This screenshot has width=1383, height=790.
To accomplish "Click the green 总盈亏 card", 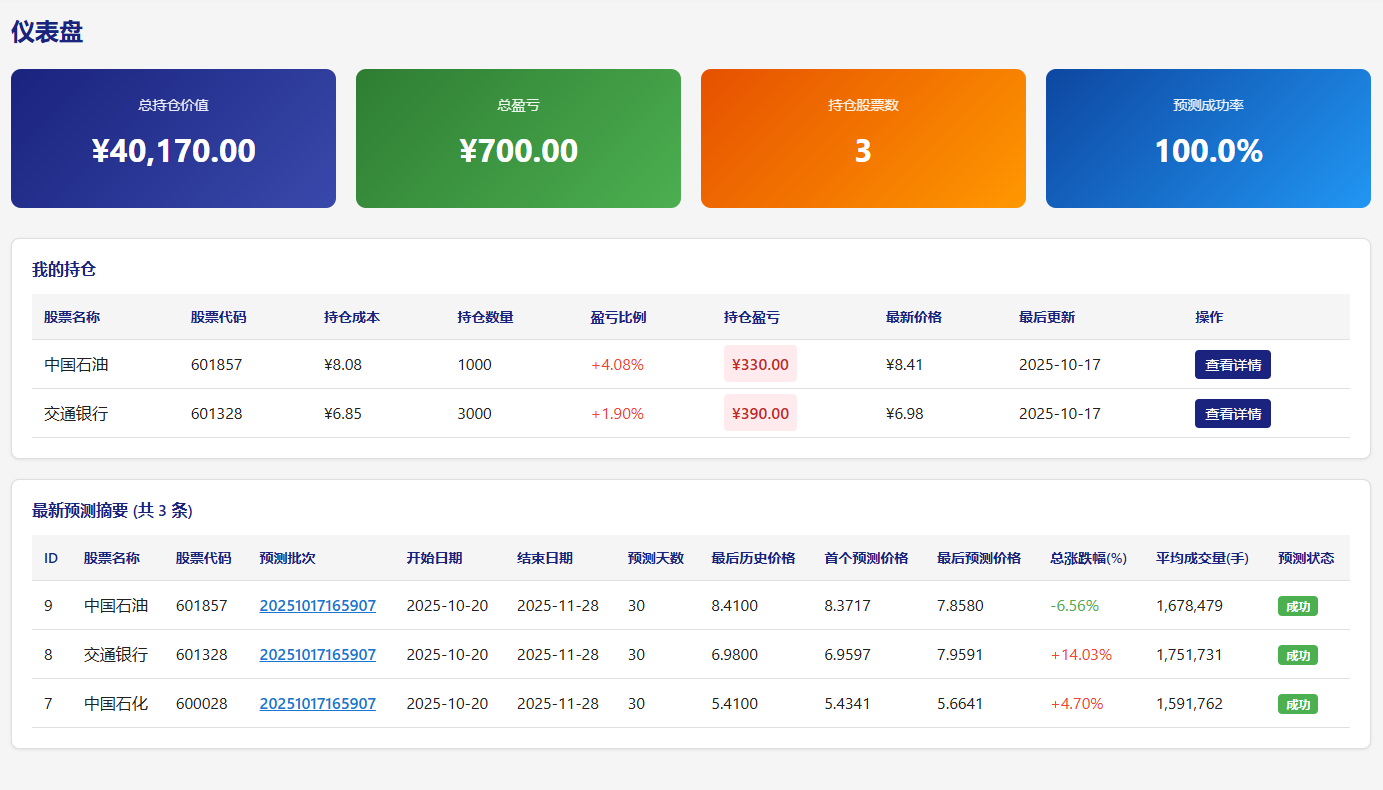I will [518, 138].
